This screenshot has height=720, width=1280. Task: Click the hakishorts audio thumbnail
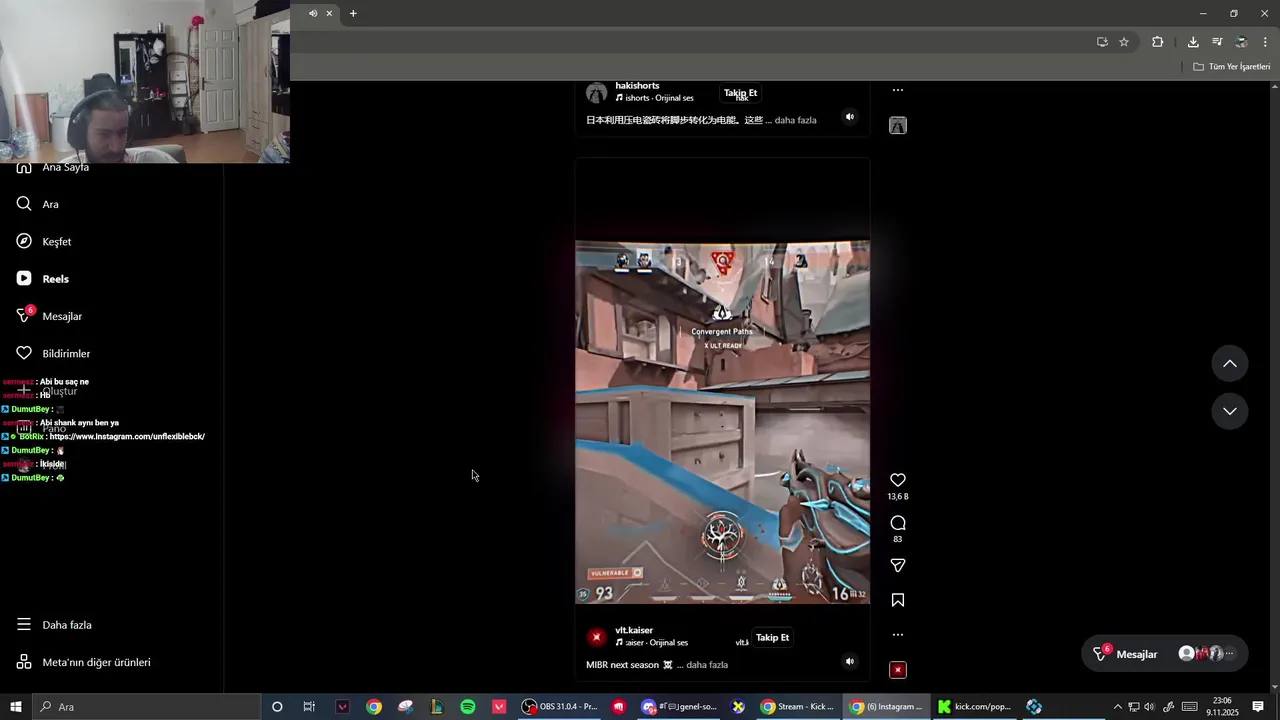pyautogui.click(x=898, y=125)
